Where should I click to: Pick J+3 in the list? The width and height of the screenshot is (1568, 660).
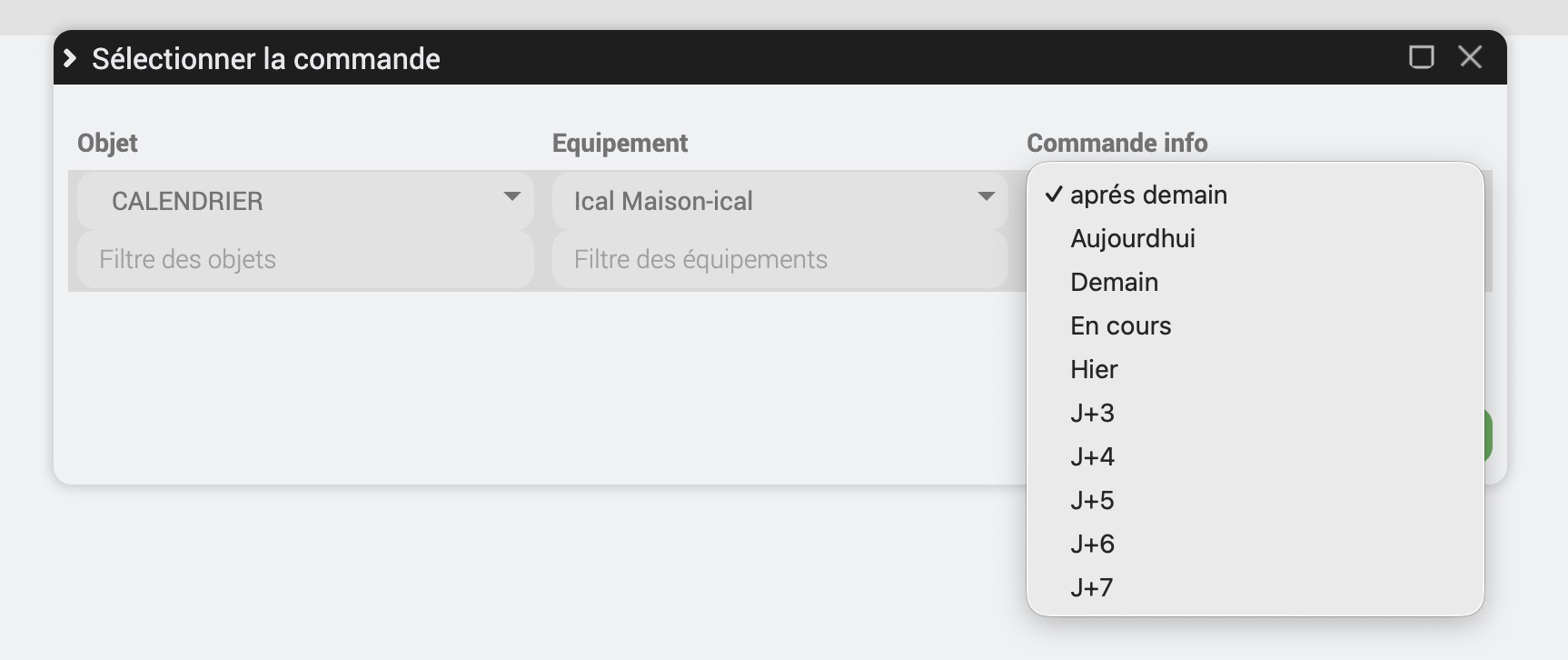pyautogui.click(x=1092, y=413)
